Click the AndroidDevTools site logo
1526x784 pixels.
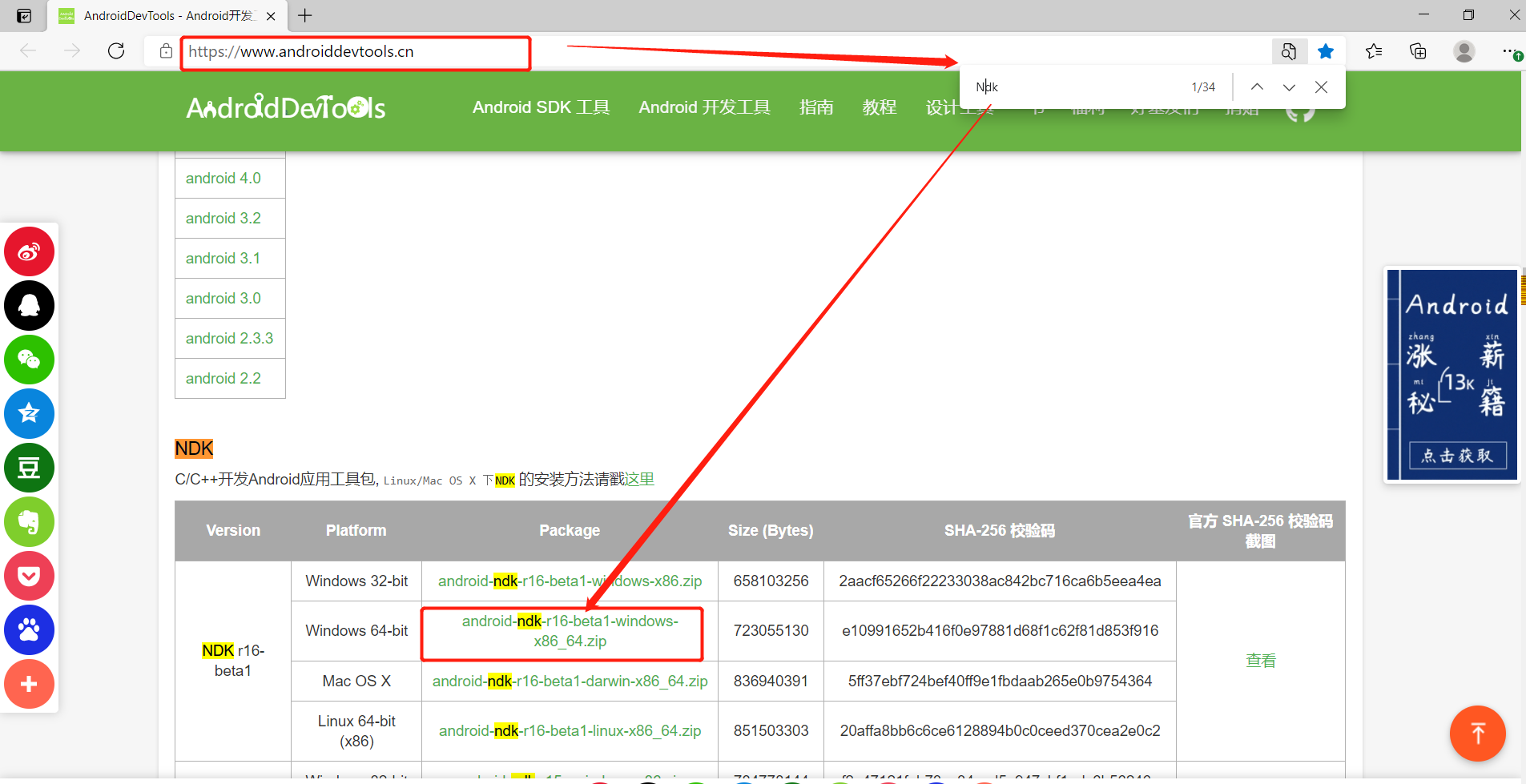(x=284, y=107)
